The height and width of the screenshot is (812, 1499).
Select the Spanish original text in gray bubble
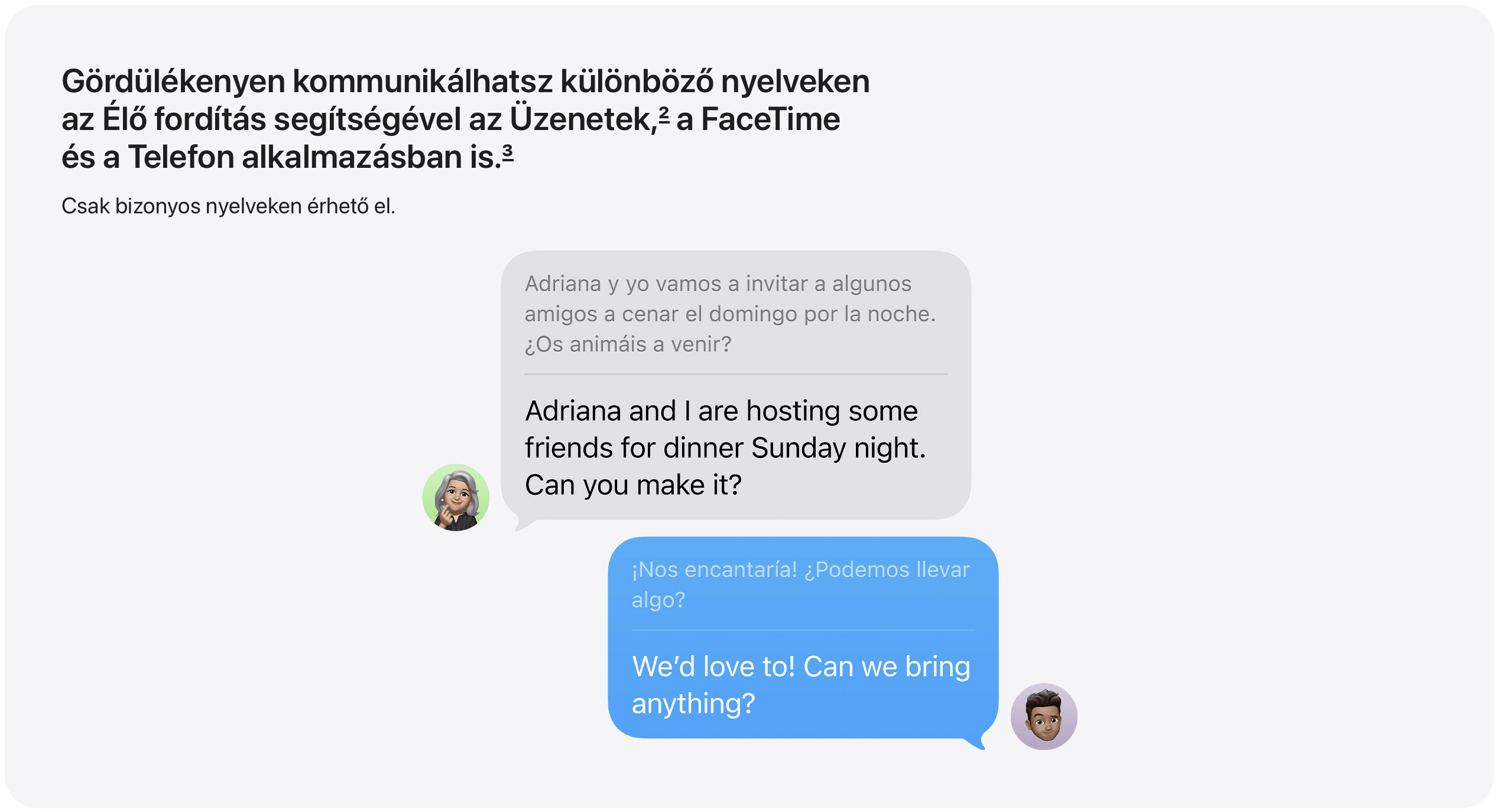730,314
